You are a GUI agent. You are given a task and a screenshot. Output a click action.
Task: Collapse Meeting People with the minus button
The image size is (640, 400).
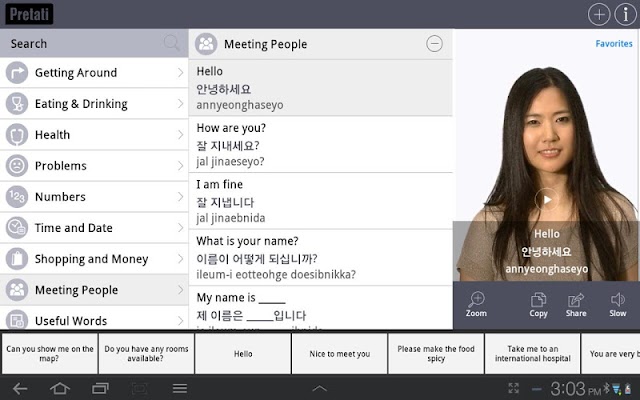pos(434,43)
